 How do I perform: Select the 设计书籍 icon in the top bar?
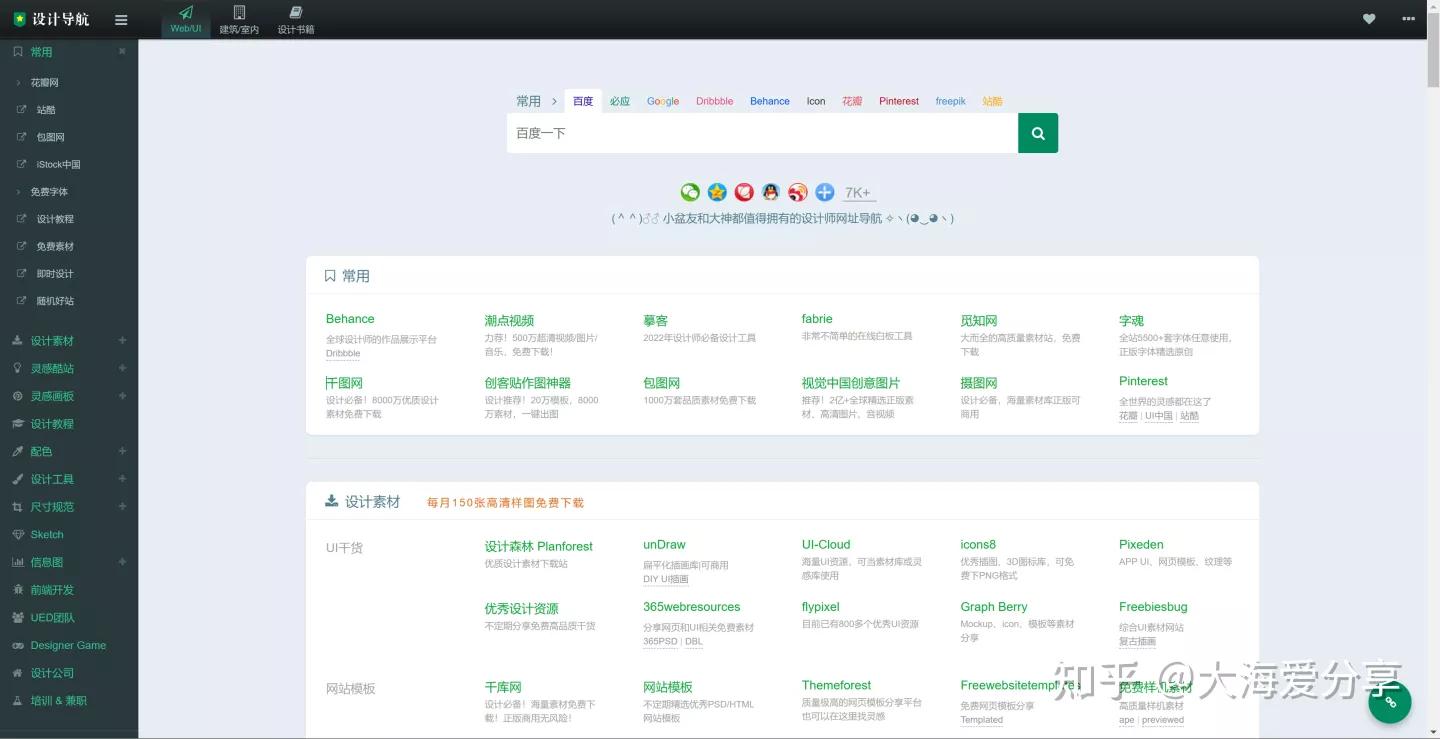click(x=294, y=18)
